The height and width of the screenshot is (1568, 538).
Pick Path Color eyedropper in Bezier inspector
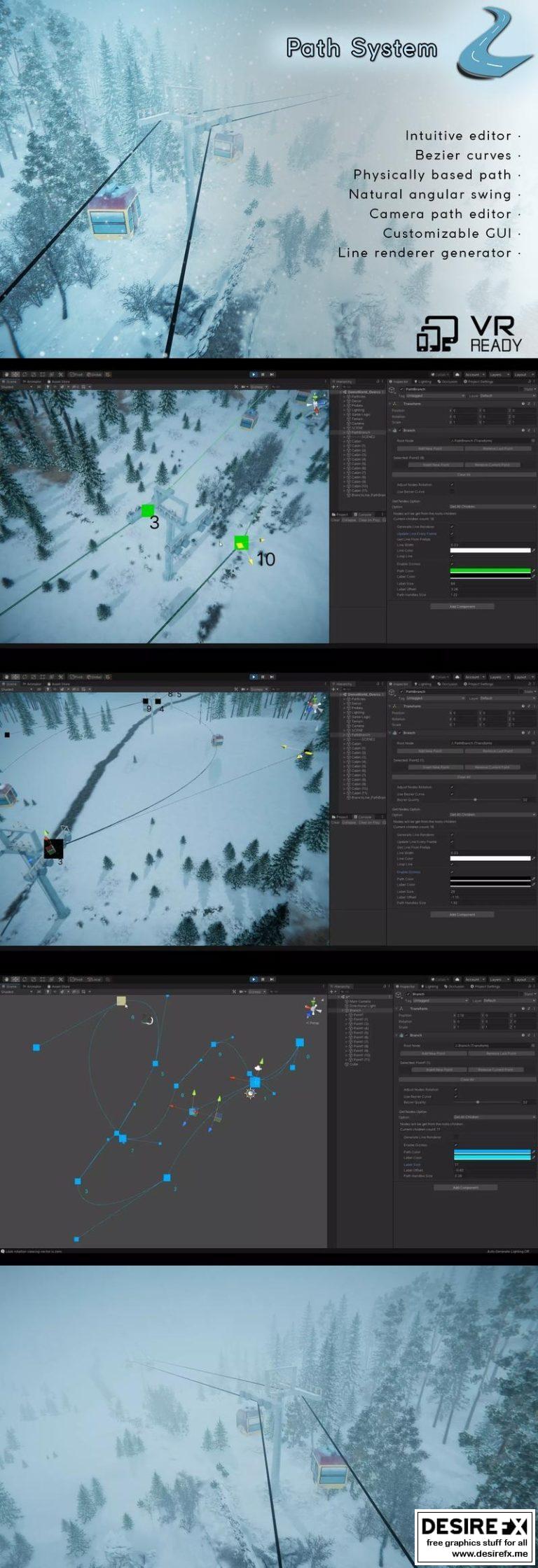tap(533, 1151)
